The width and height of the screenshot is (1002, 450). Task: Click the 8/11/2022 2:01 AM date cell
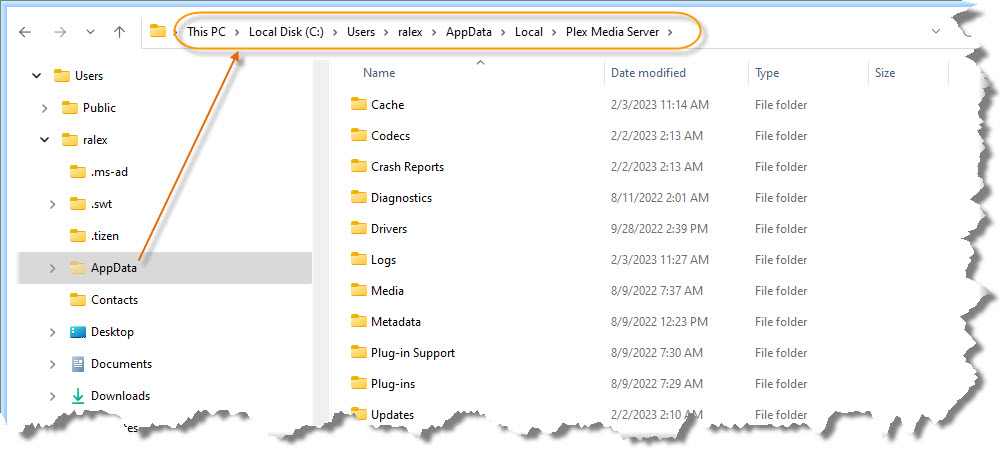(659, 198)
